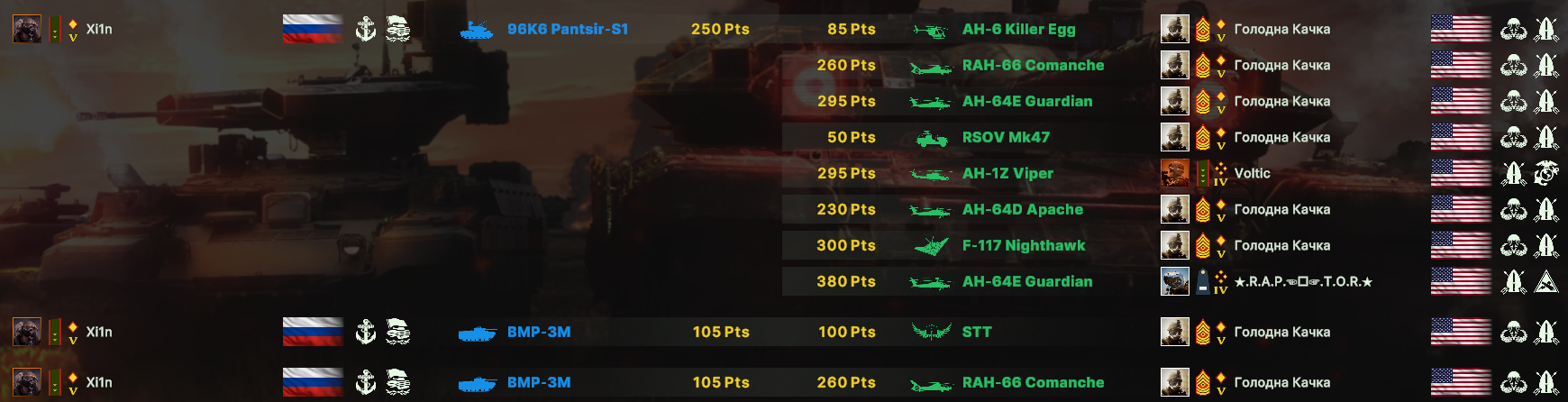Open the ★R.A.P.T.O.R★ player avatar
The width and height of the screenshot is (1568, 402).
click(1175, 281)
